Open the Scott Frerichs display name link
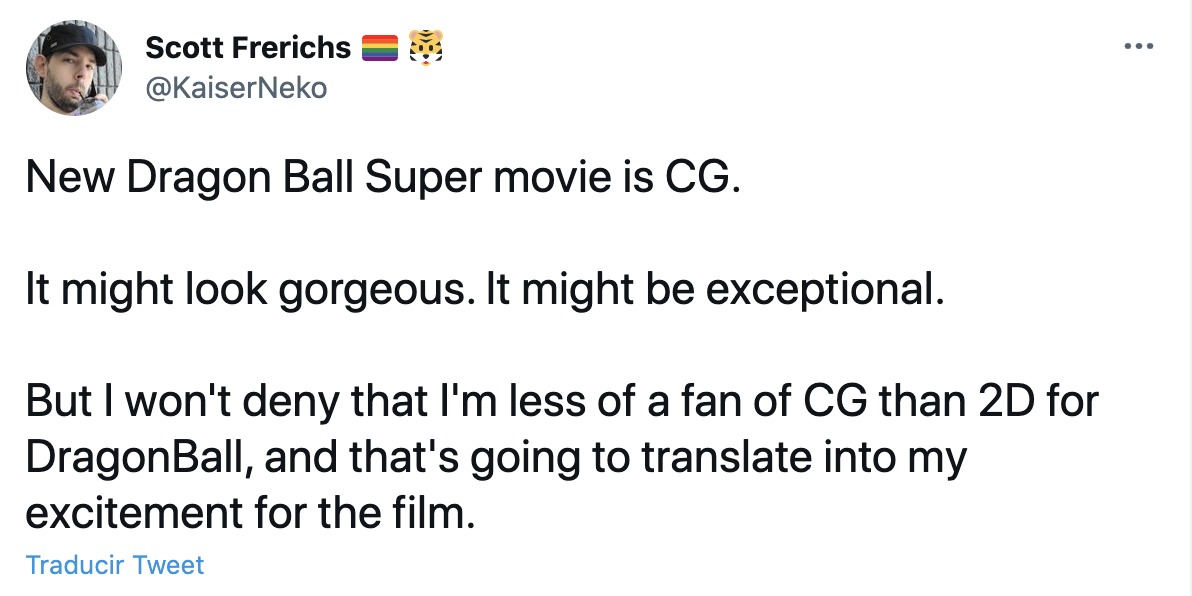The image size is (1192, 596). [248, 46]
